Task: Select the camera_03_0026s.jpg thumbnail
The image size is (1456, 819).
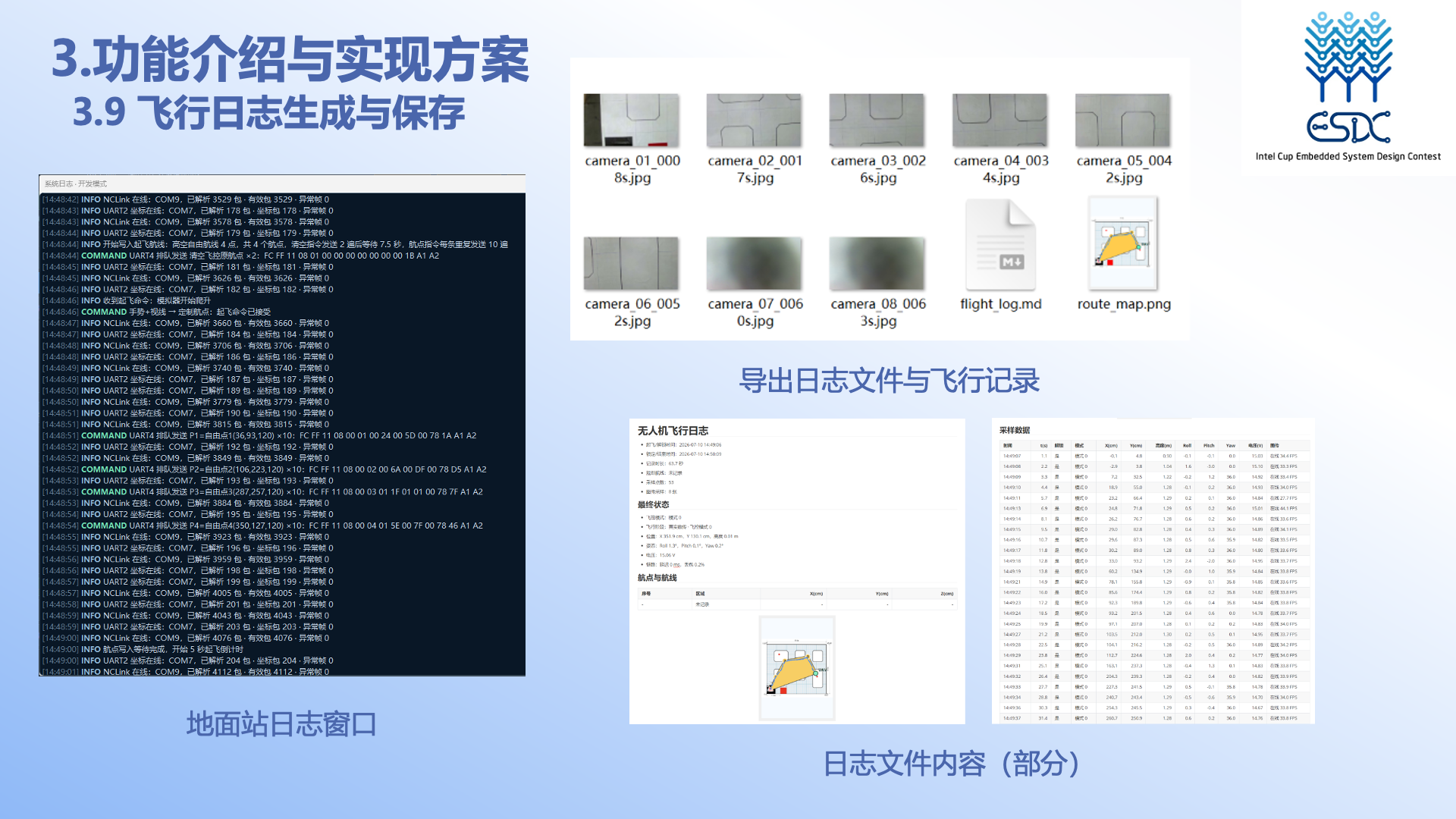Action: 877,120
